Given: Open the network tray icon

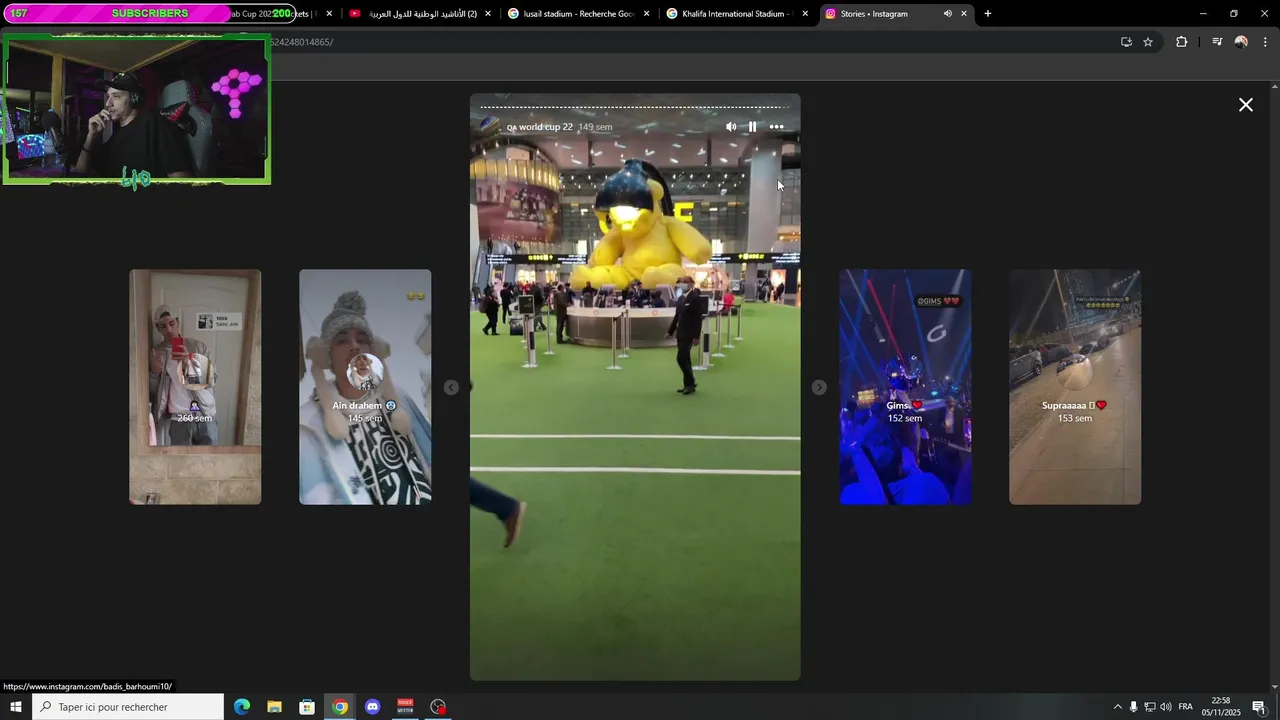Looking at the screenshot, I should [1150, 707].
